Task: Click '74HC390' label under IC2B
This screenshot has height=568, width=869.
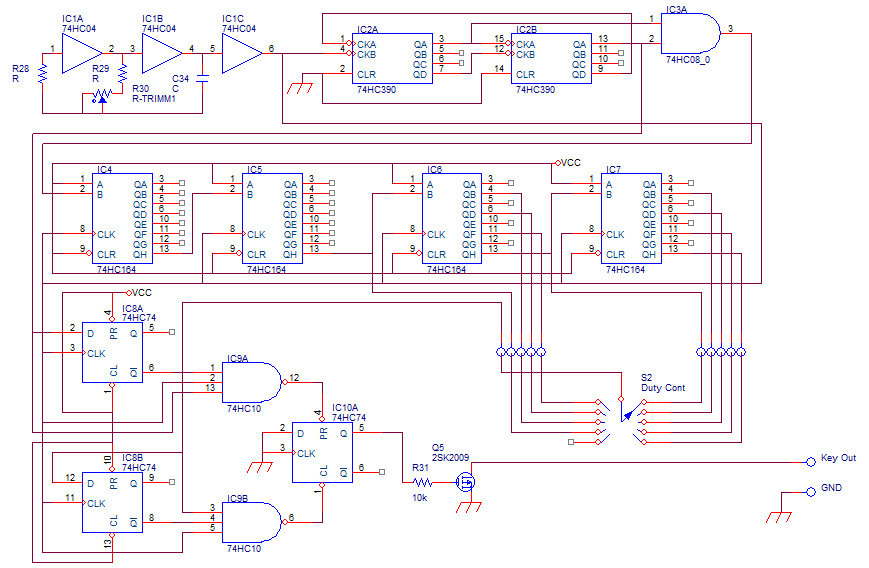Action: pos(535,90)
